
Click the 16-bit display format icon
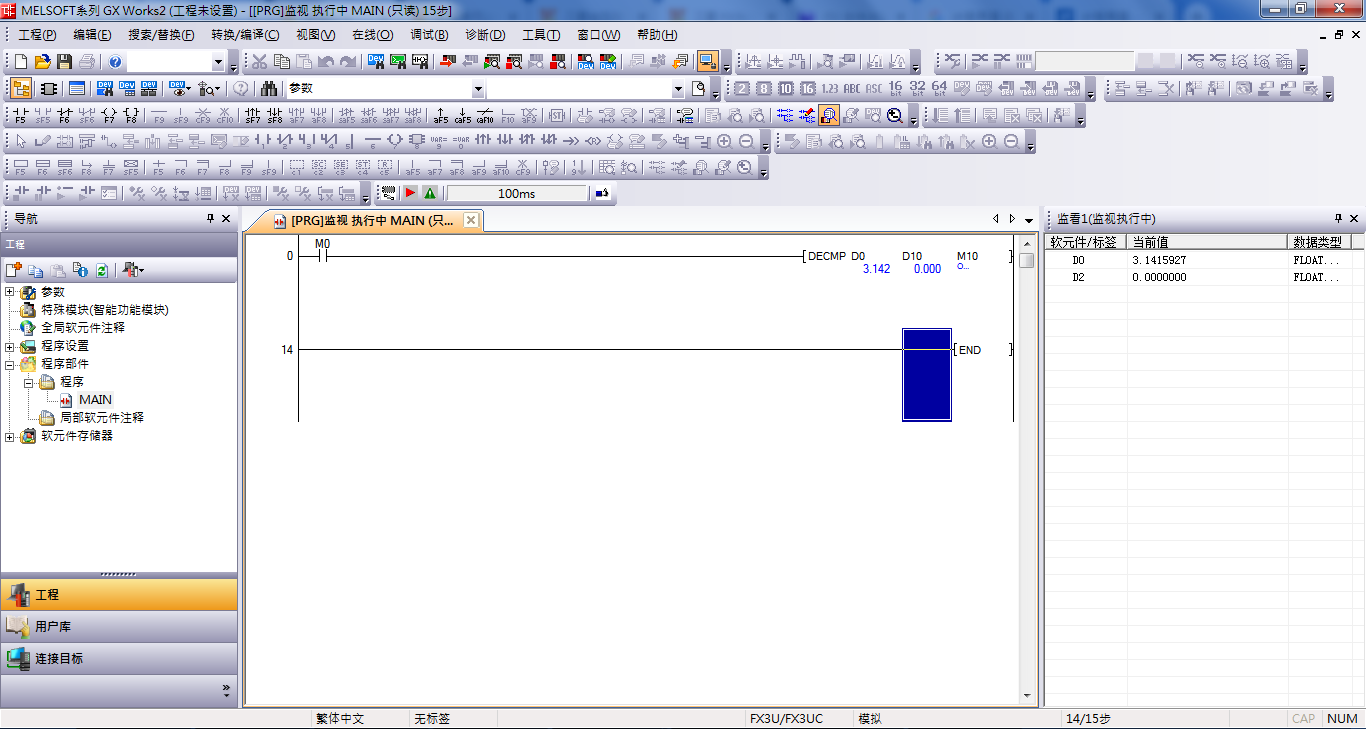(895, 89)
